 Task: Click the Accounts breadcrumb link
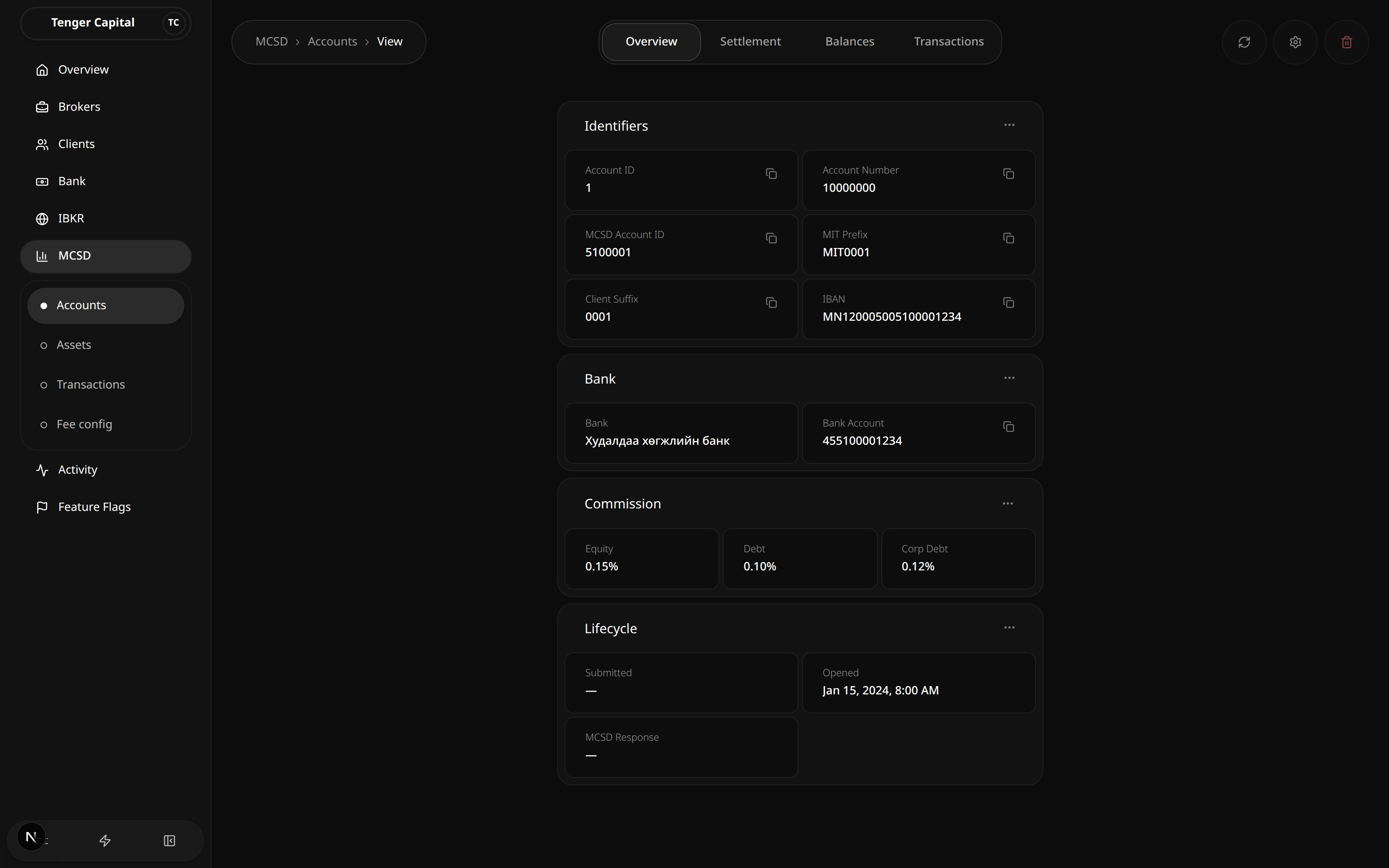tap(332, 42)
